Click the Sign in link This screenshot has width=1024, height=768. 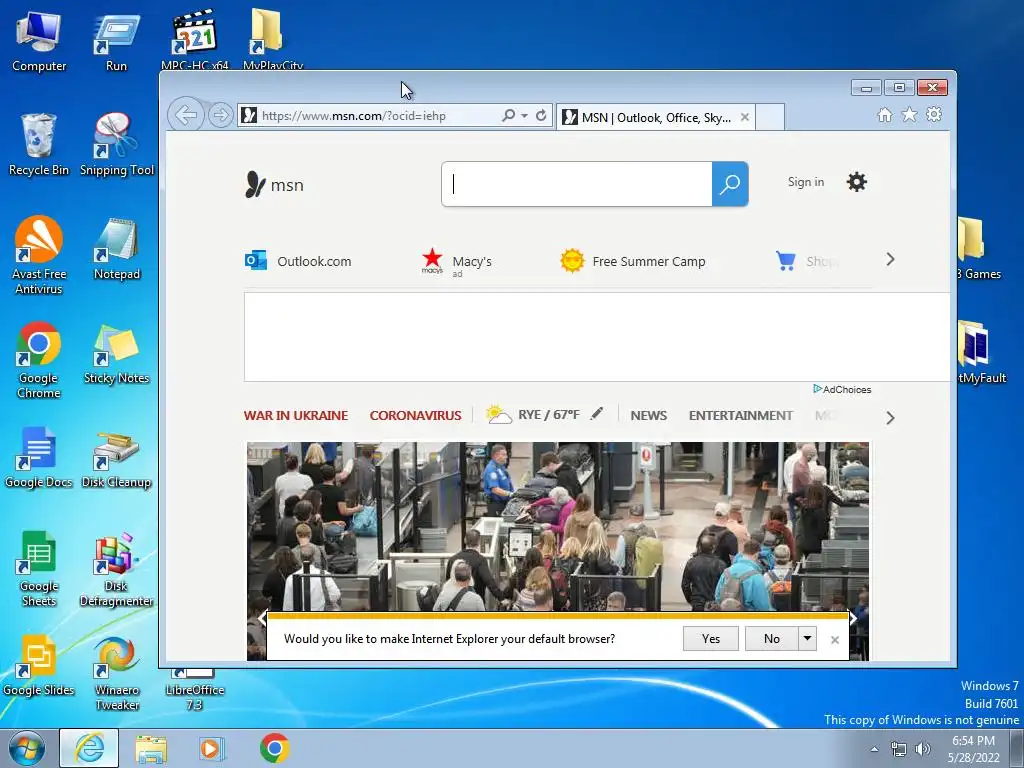coord(805,182)
